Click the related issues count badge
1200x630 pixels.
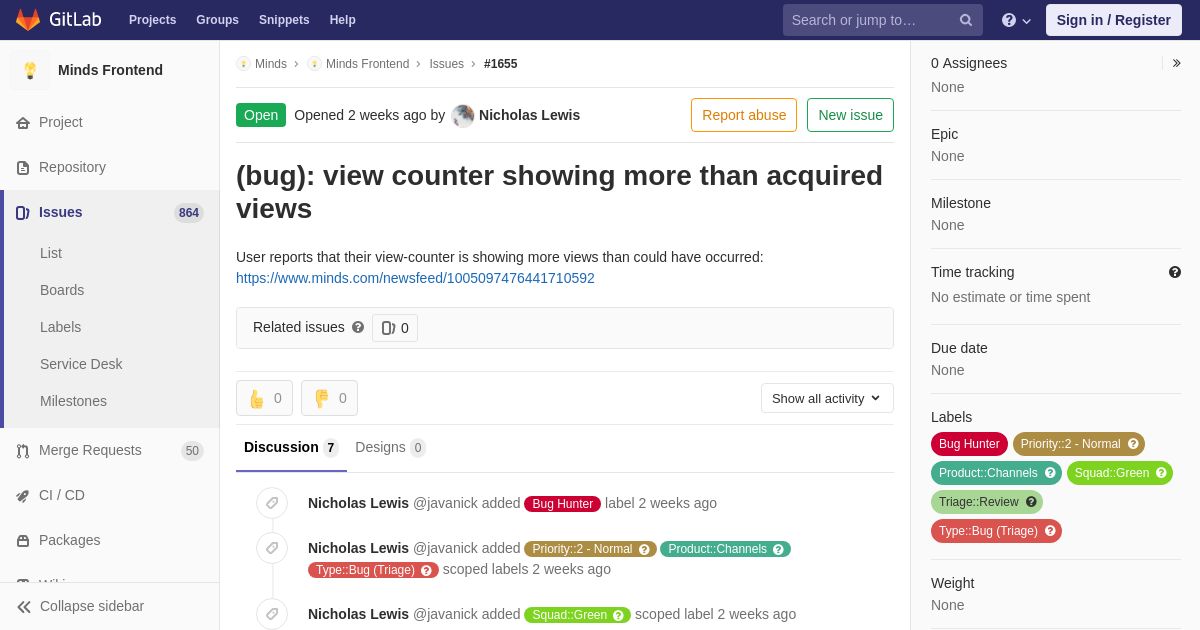tap(395, 328)
